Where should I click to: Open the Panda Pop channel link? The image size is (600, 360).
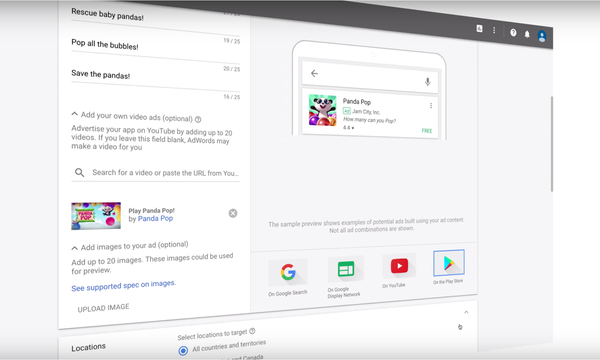point(155,218)
